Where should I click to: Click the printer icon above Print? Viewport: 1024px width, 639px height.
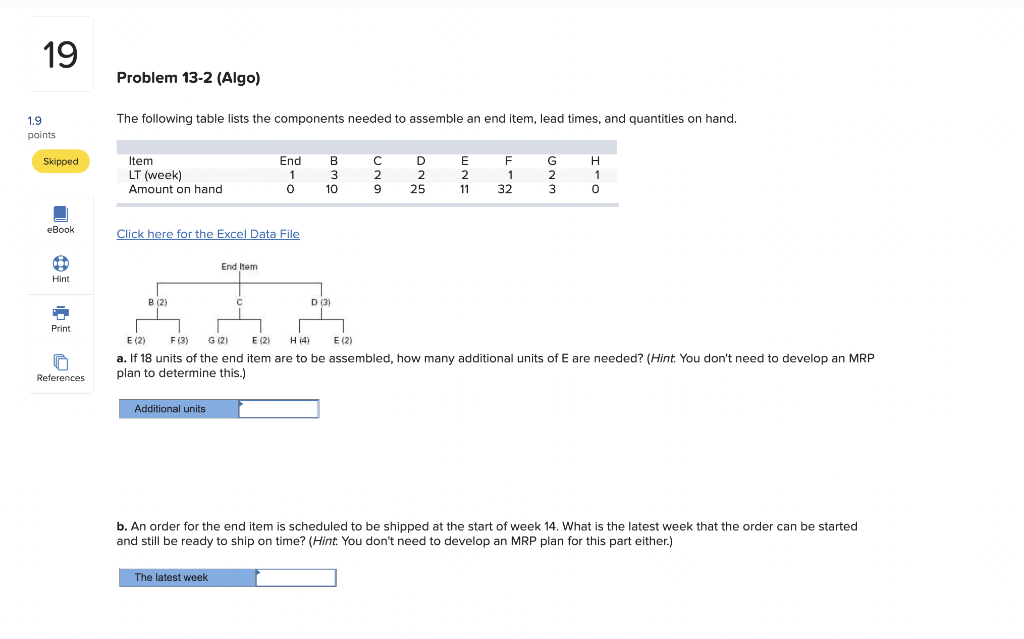(x=60, y=313)
